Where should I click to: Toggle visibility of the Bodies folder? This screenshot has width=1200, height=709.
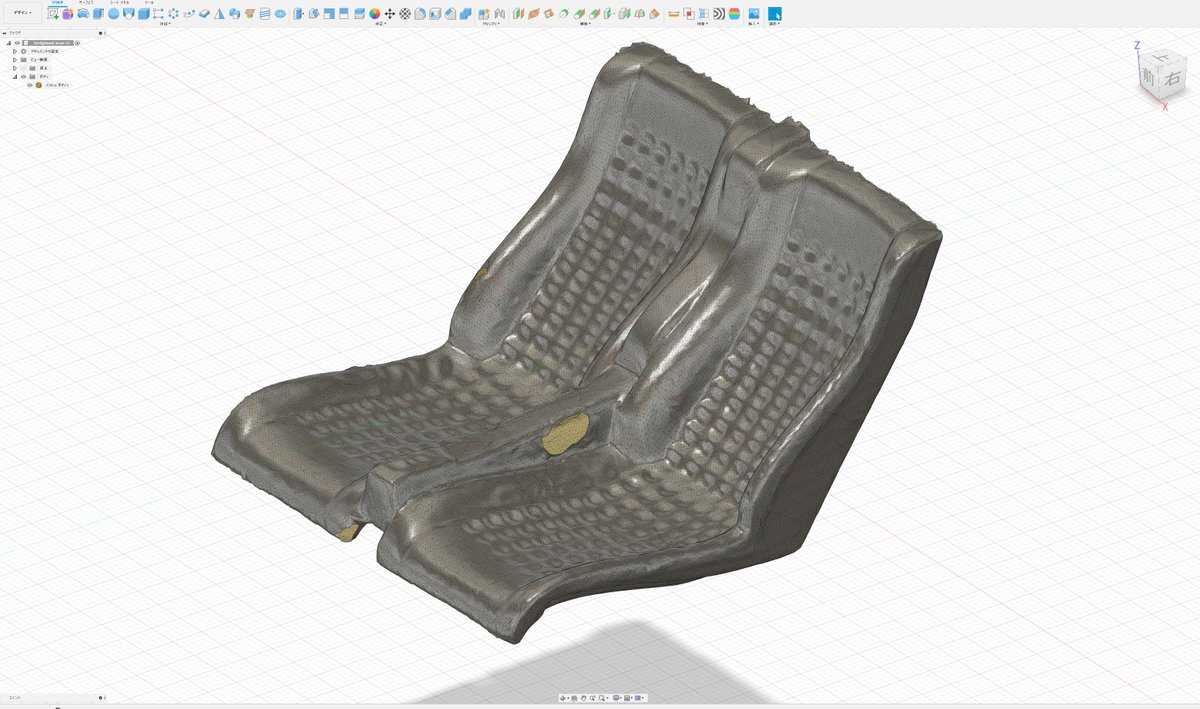tap(23, 76)
